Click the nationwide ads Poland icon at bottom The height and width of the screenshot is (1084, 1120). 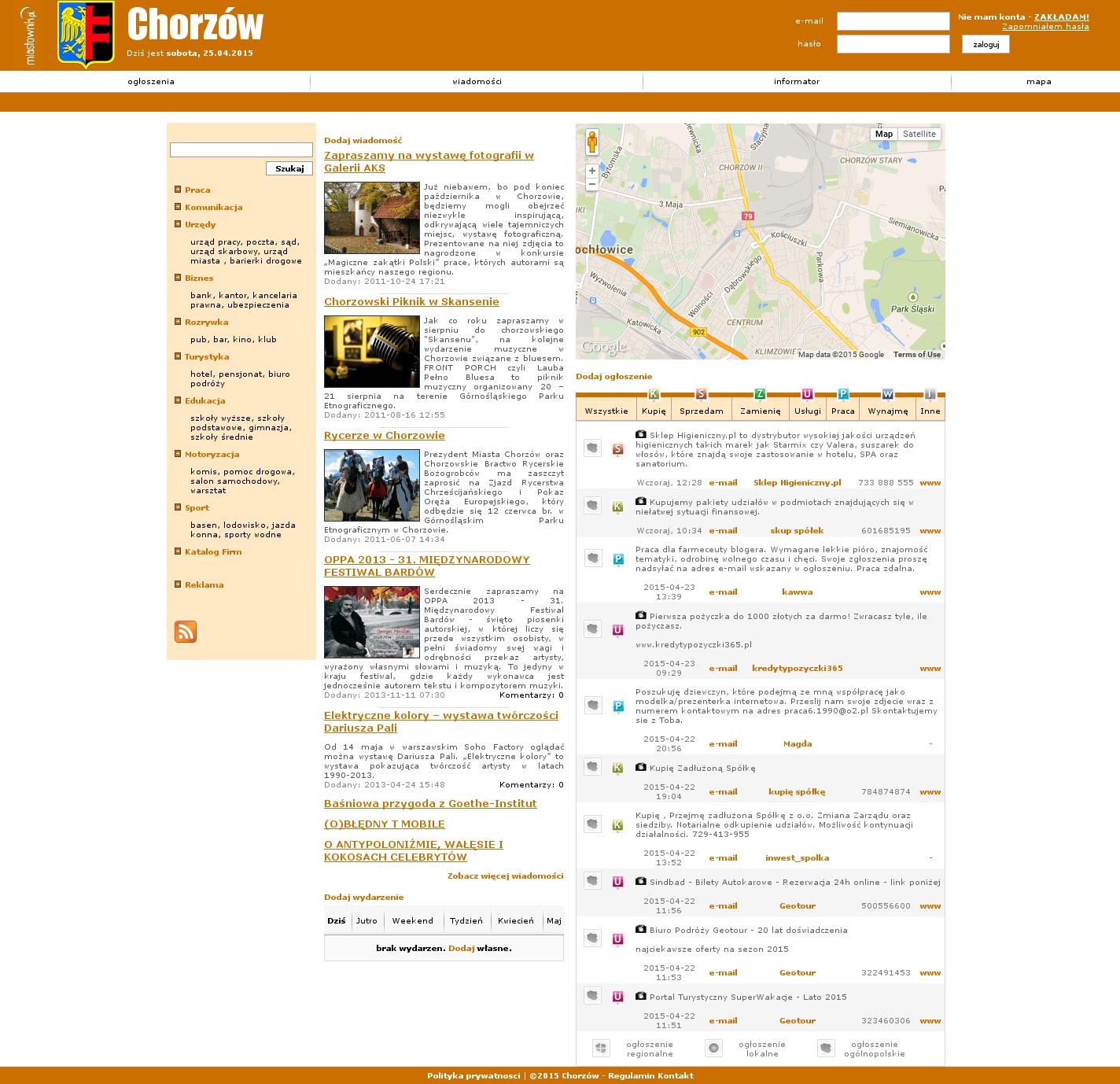(825, 1048)
